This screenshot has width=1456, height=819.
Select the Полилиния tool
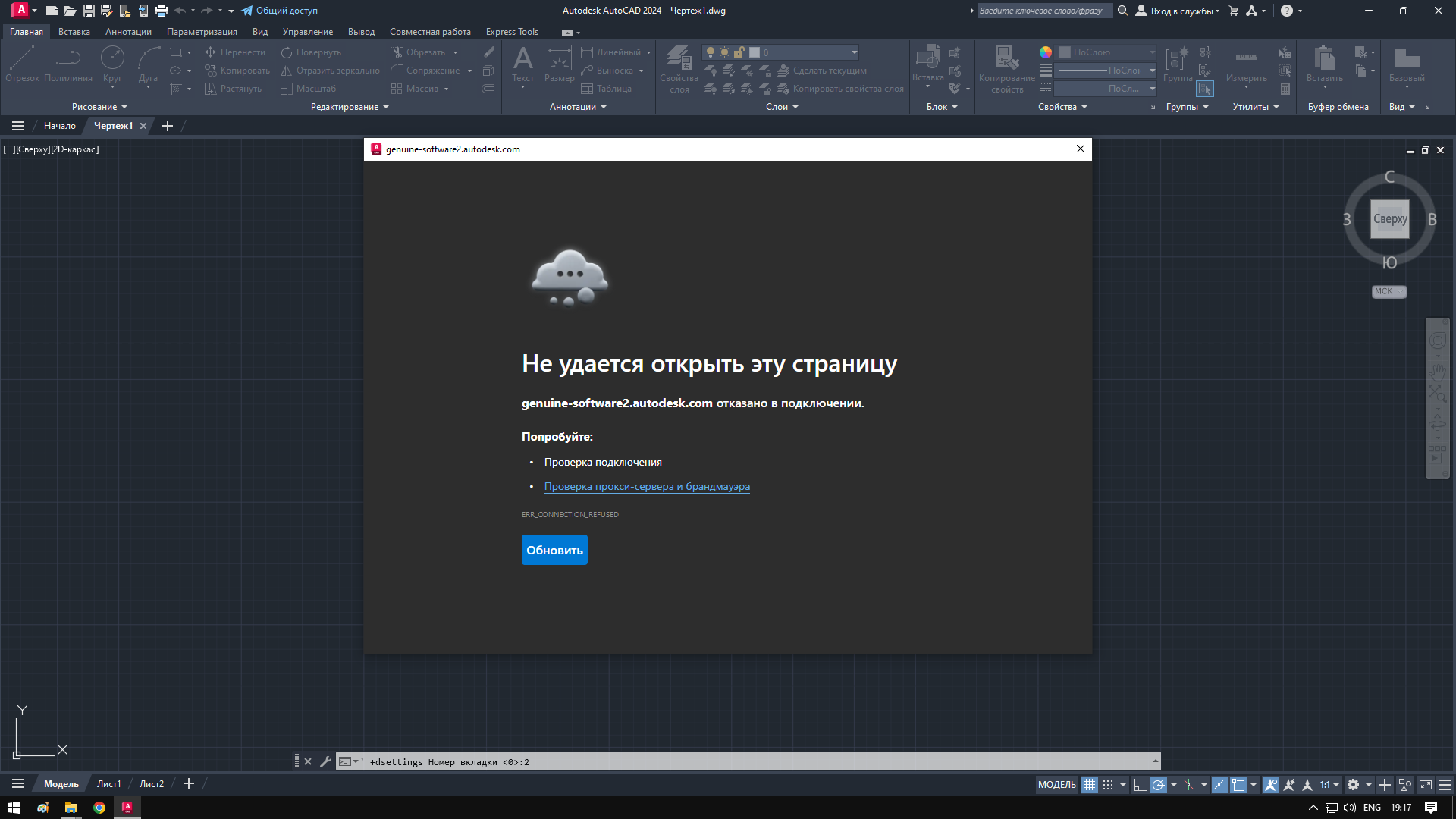click(68, 64)
